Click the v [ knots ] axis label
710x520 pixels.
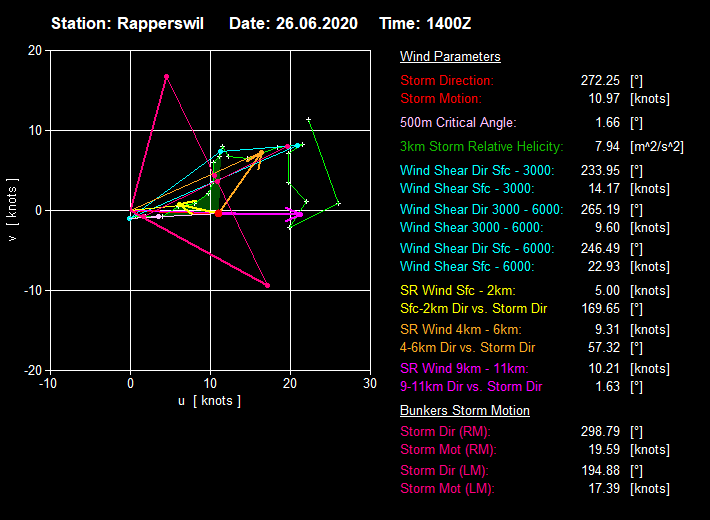[x=11, y=210]
